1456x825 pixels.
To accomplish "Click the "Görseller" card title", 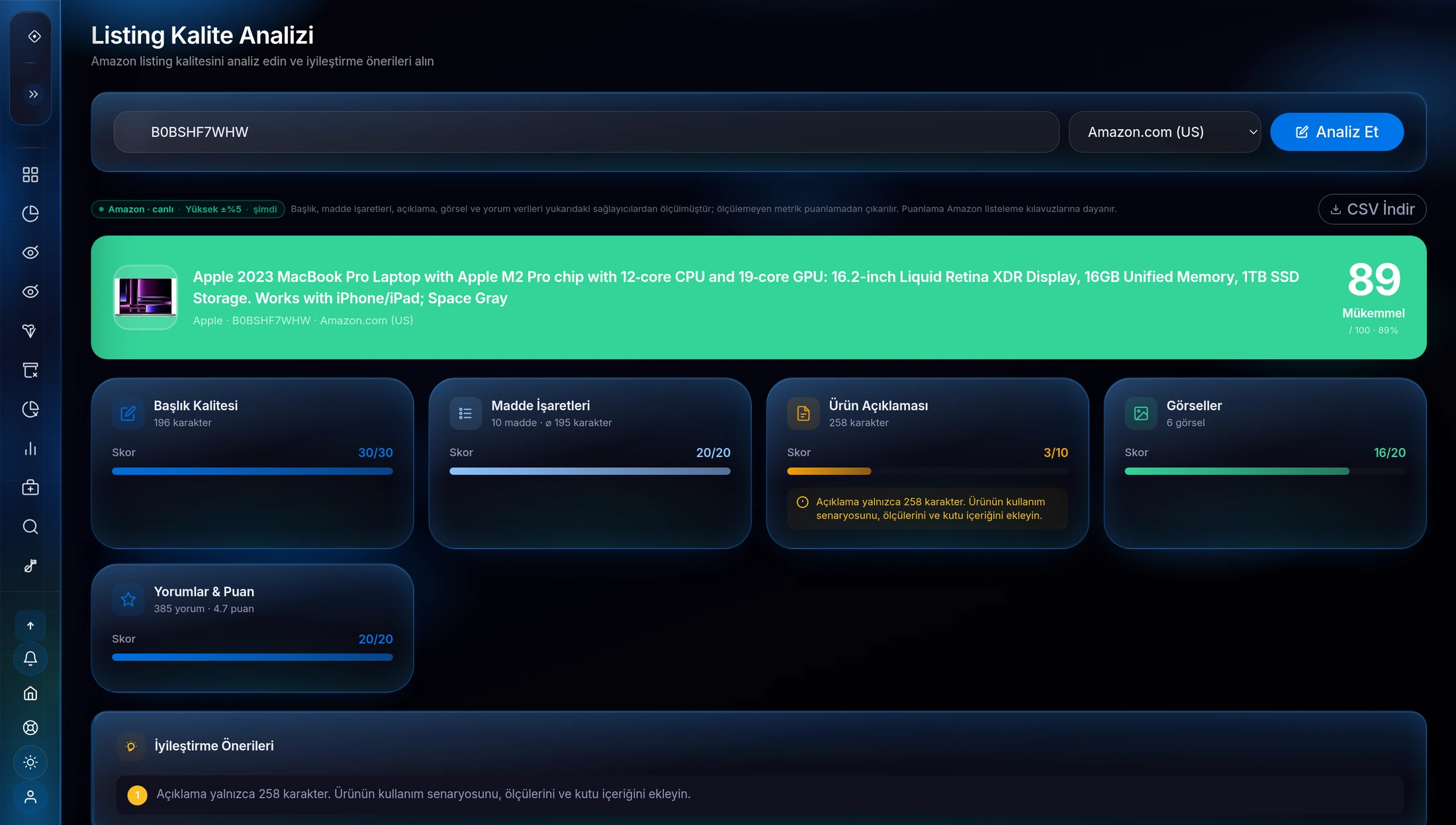I will 1194,406.
